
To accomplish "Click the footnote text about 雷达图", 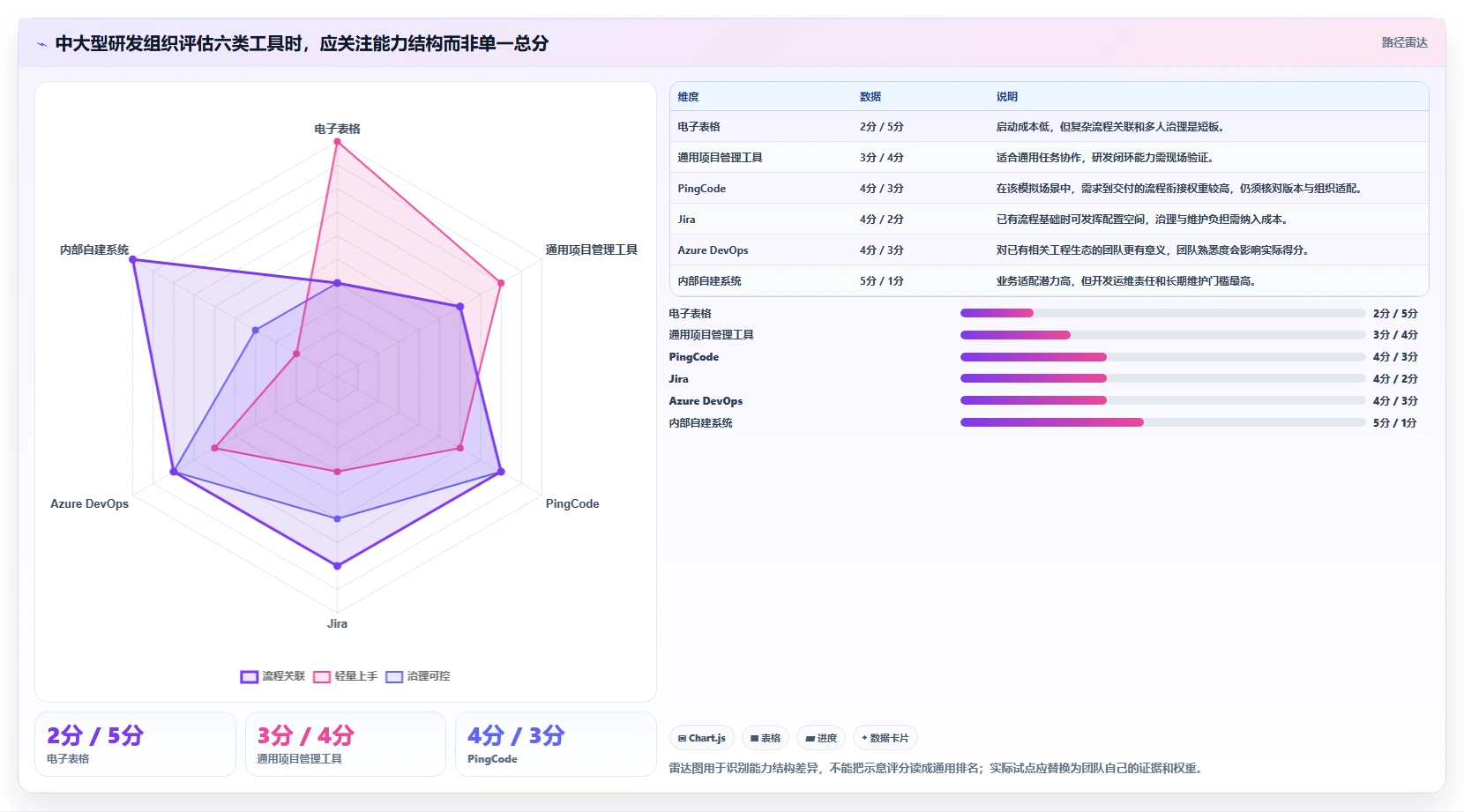I will click(x=935, y=769).
